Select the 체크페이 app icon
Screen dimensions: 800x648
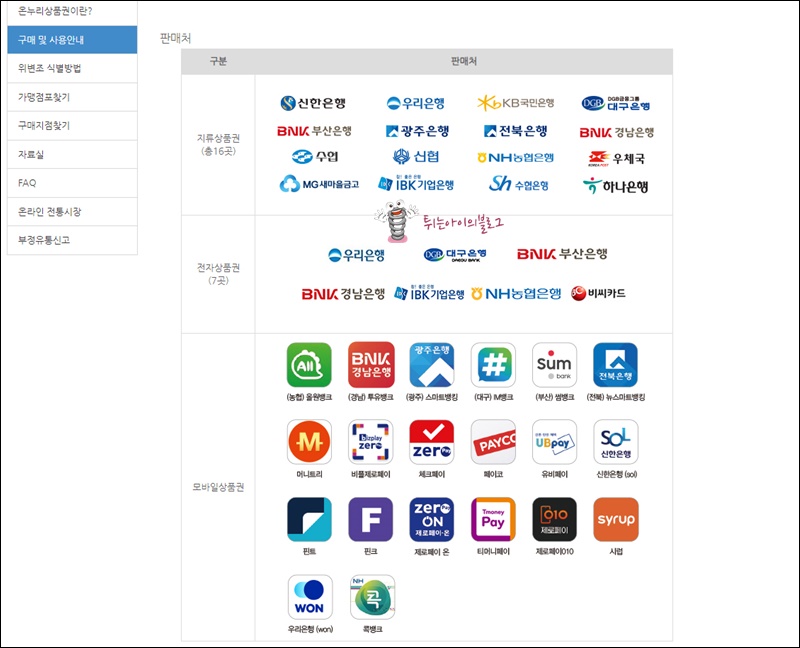coord(432,442)
